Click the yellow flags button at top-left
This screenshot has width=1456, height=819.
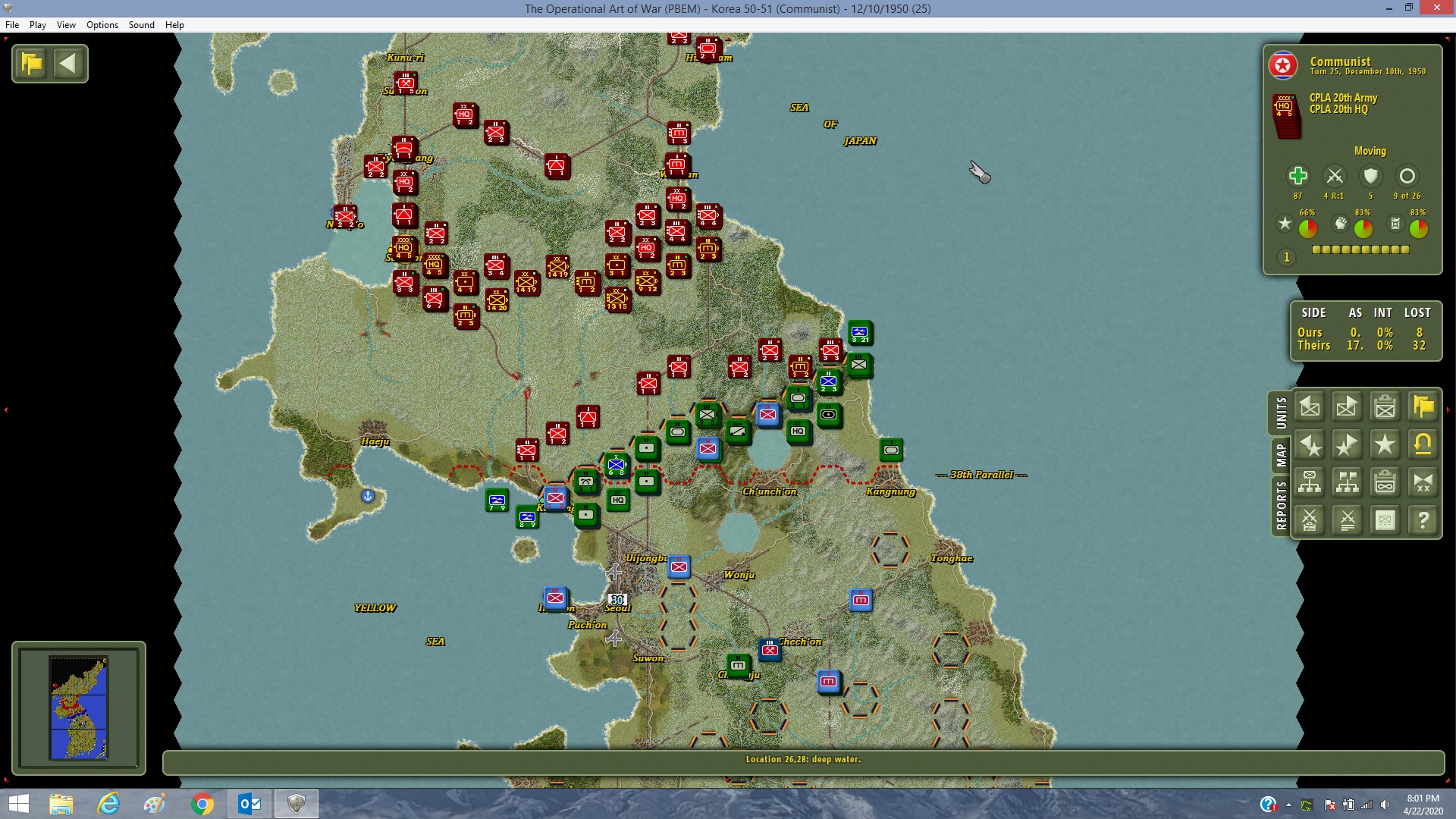click(32, 64)
